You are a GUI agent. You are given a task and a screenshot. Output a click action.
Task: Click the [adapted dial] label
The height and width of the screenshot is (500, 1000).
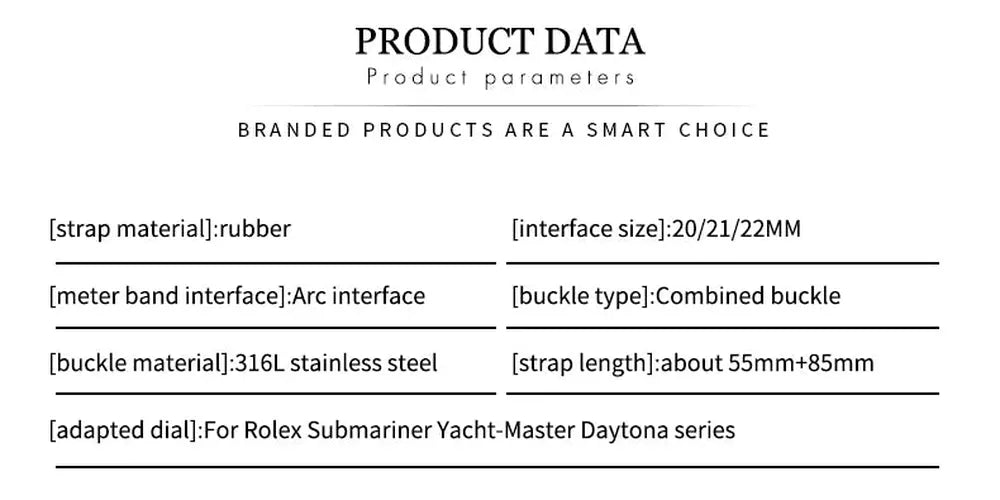tap(124, 430)
